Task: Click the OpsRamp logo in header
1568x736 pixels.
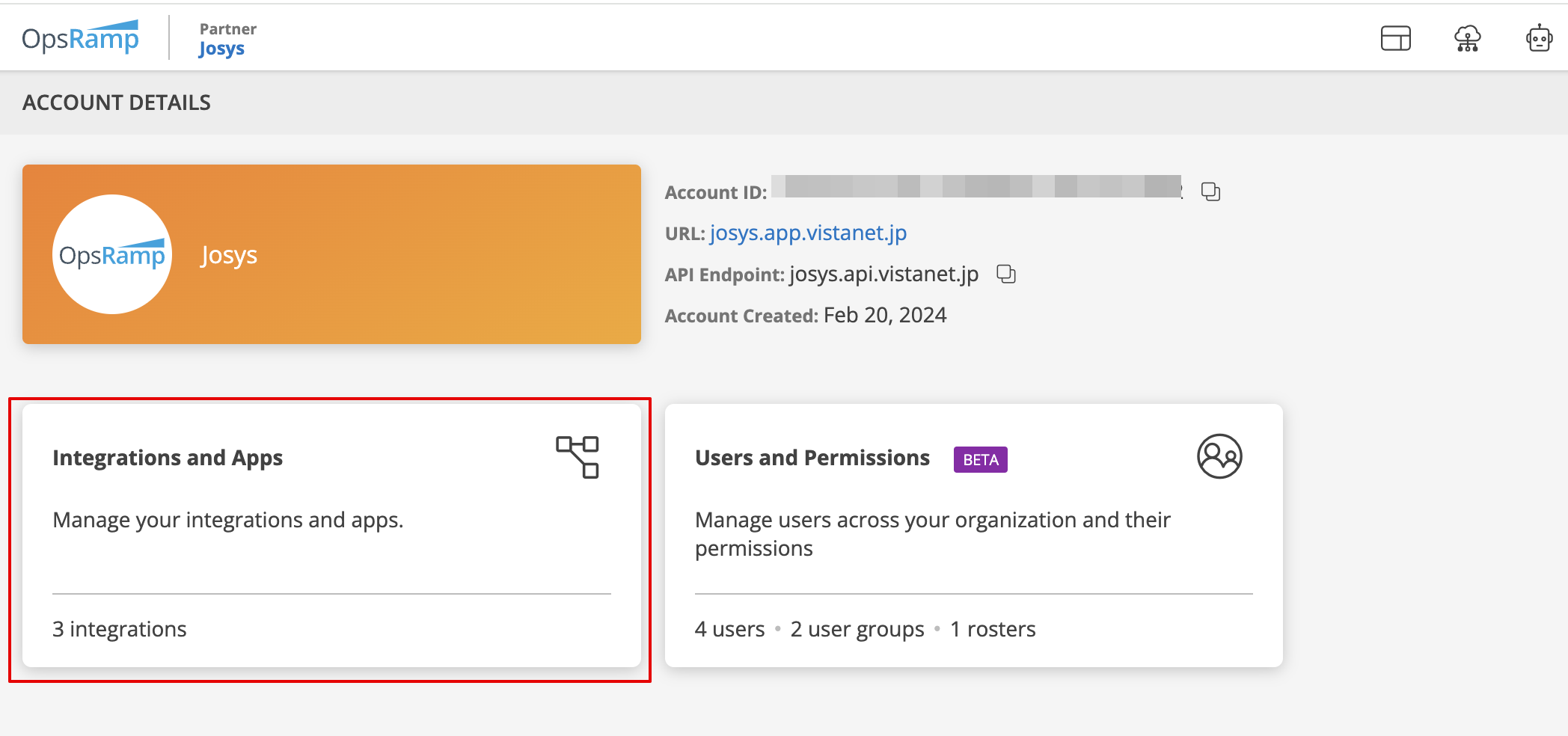Action: (x=80, y=37)
